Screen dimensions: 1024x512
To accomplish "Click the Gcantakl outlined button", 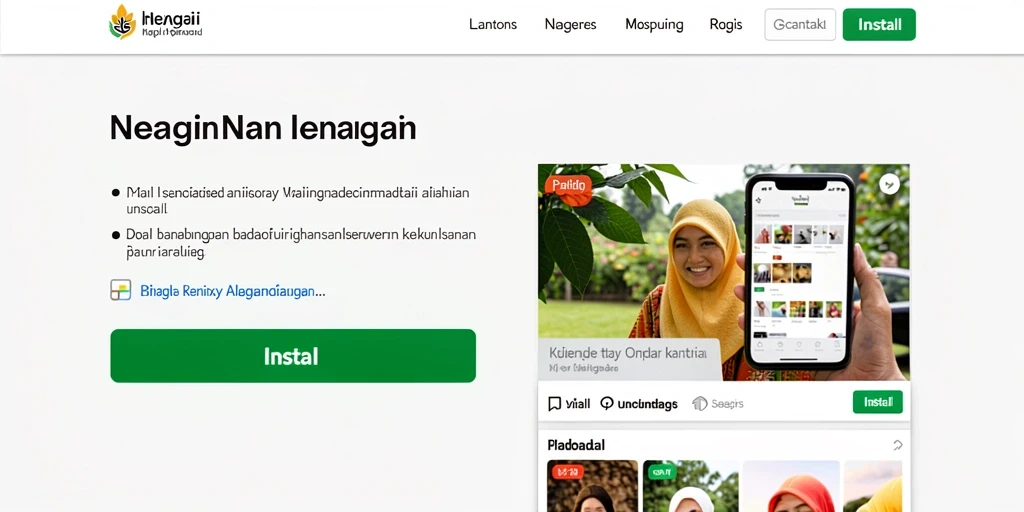I will tap(800, 25).
